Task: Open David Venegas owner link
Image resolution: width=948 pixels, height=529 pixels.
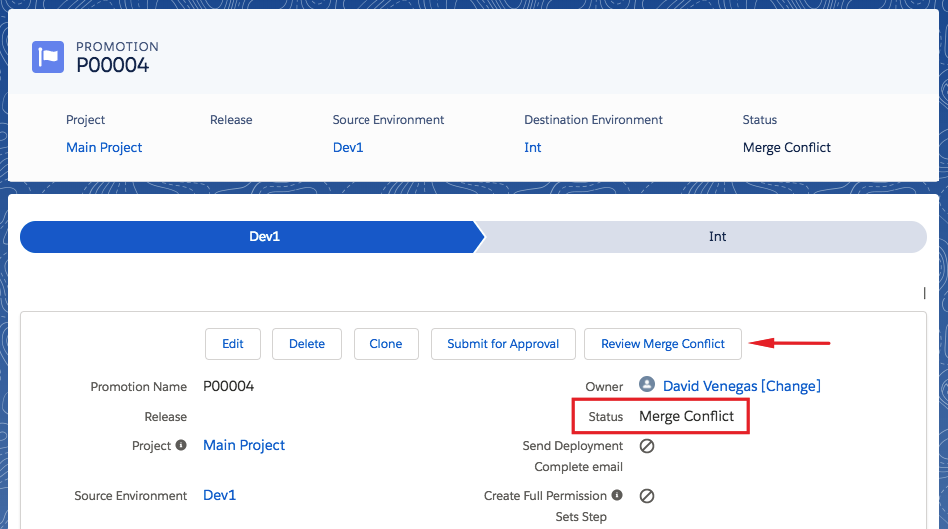Action: pyautogui.click(x=710, y=386)
